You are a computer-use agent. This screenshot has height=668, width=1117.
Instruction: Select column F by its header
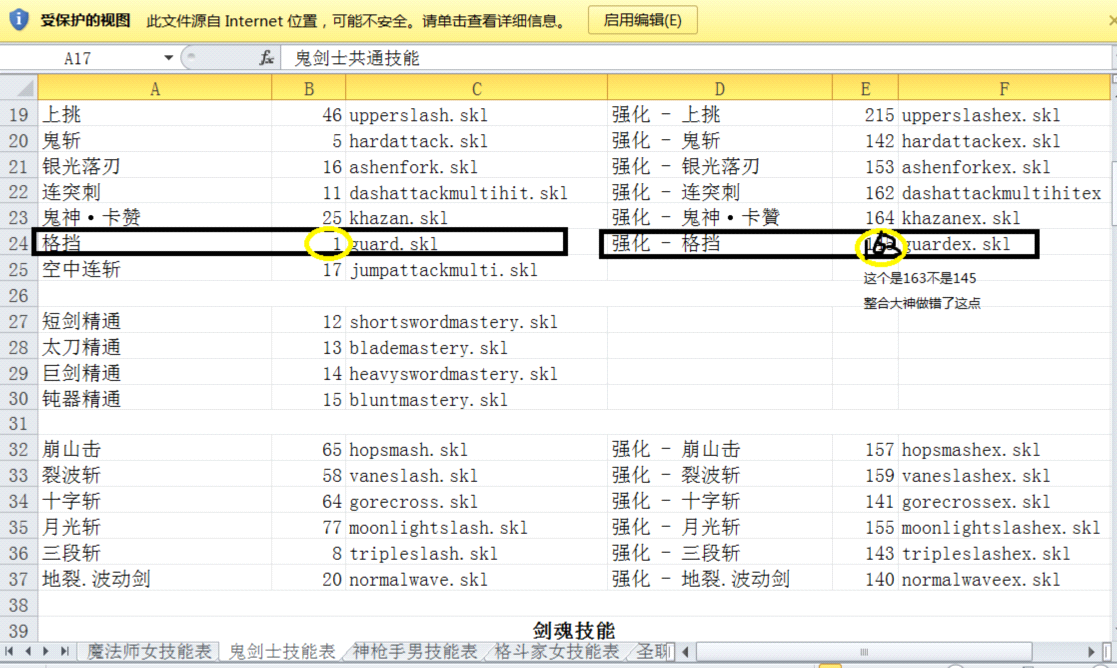(1005, 88)
